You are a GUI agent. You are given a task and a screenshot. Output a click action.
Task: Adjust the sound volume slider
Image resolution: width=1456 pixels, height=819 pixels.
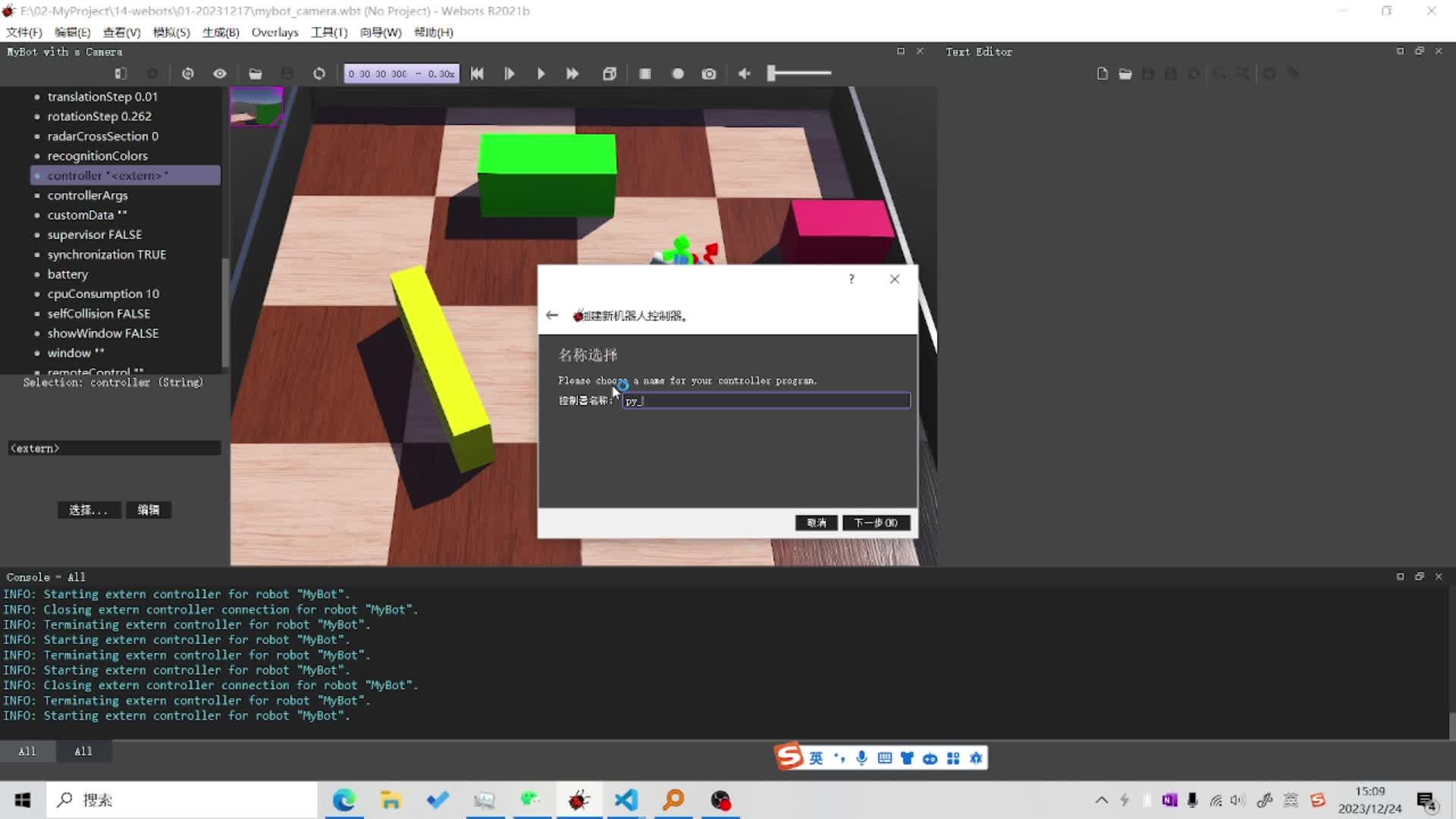[x=799, y=74]
